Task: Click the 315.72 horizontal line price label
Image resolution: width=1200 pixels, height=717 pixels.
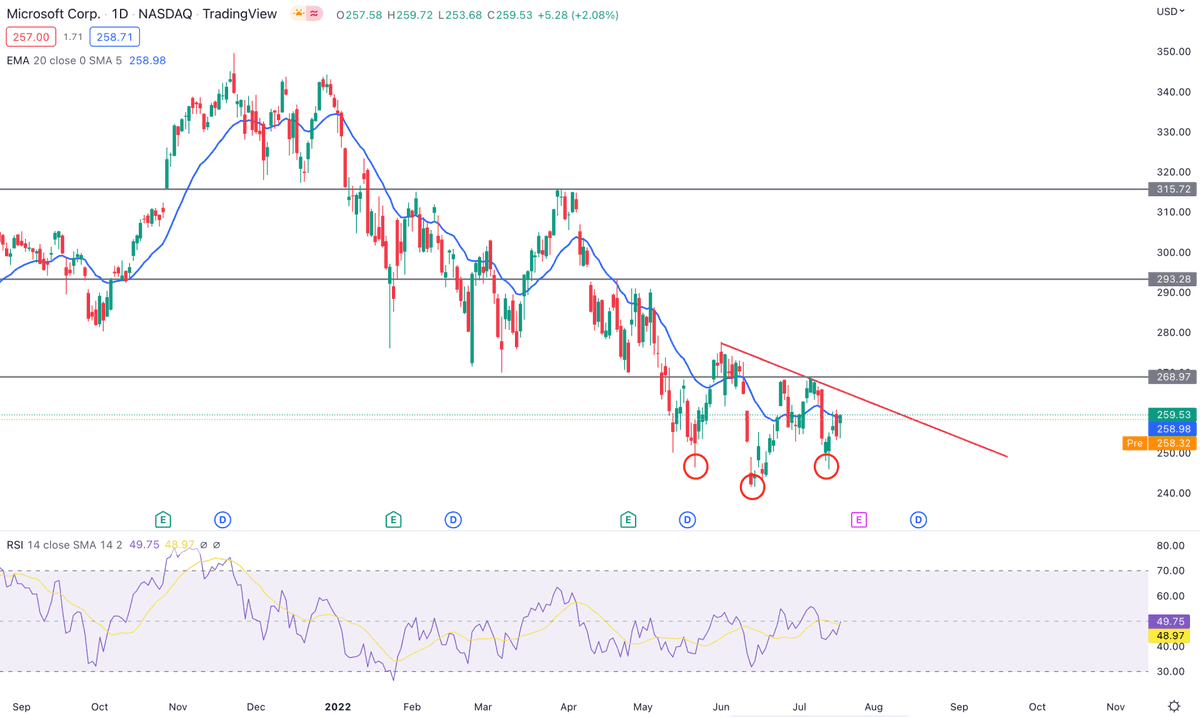Action: pos(1174,189)
